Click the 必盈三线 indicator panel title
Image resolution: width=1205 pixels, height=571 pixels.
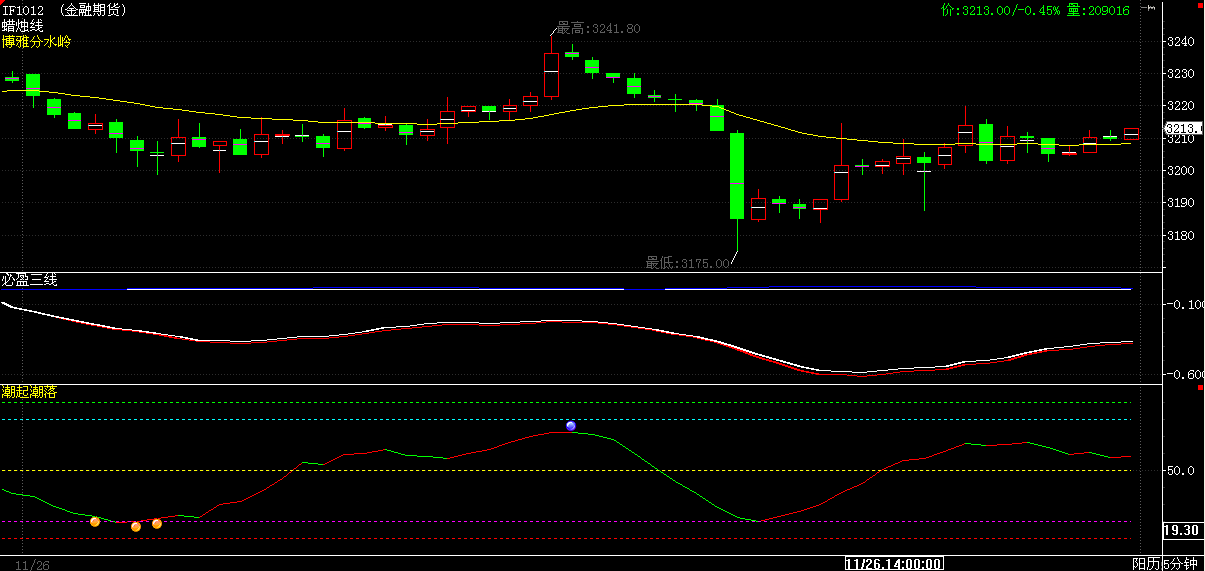click(30, 280)
